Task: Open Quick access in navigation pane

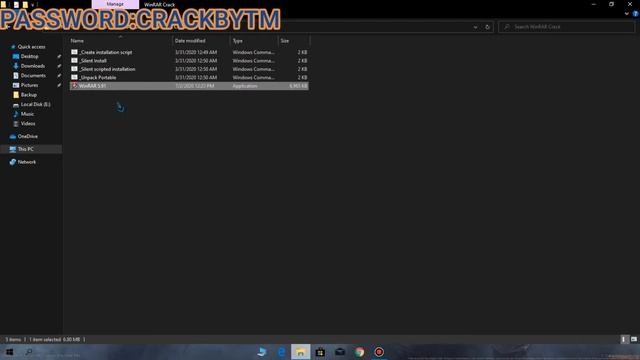Action: (31, 47)
